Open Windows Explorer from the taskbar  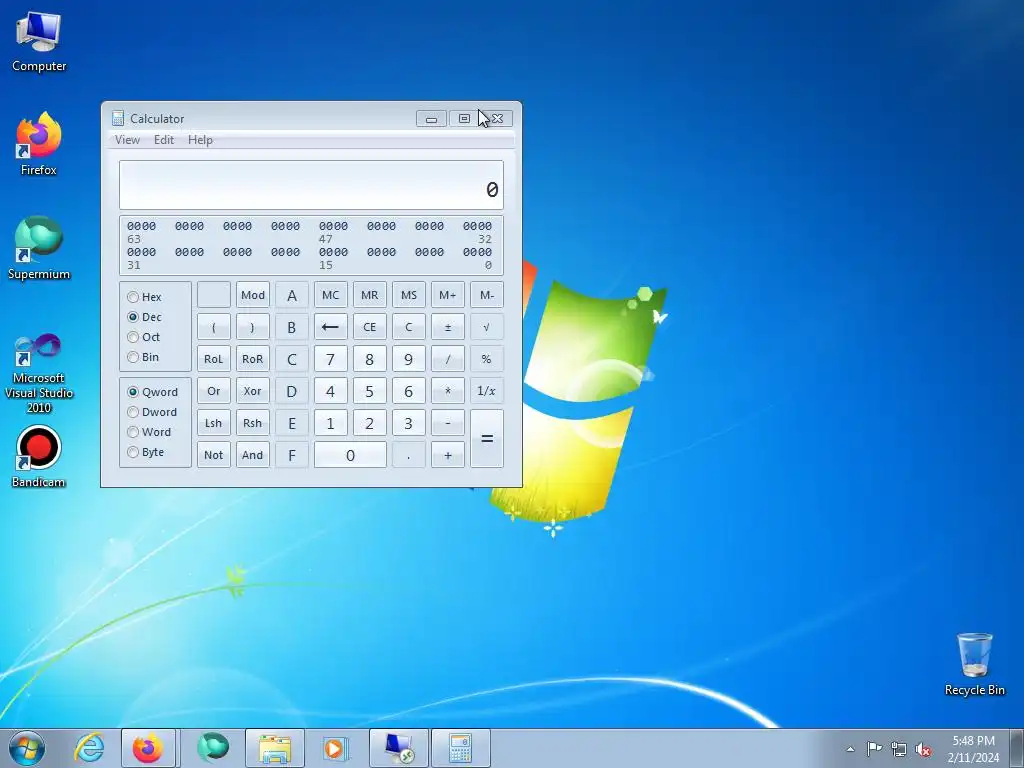click(x=275, y=748)
